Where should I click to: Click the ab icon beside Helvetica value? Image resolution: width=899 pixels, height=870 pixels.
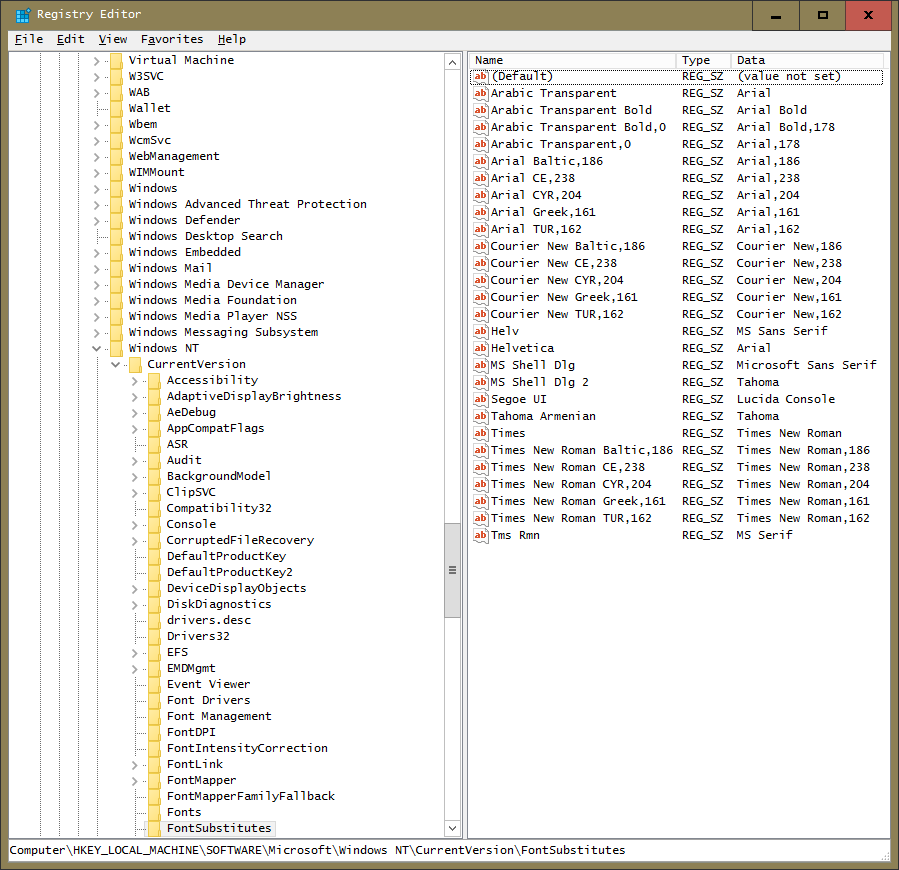480,348
